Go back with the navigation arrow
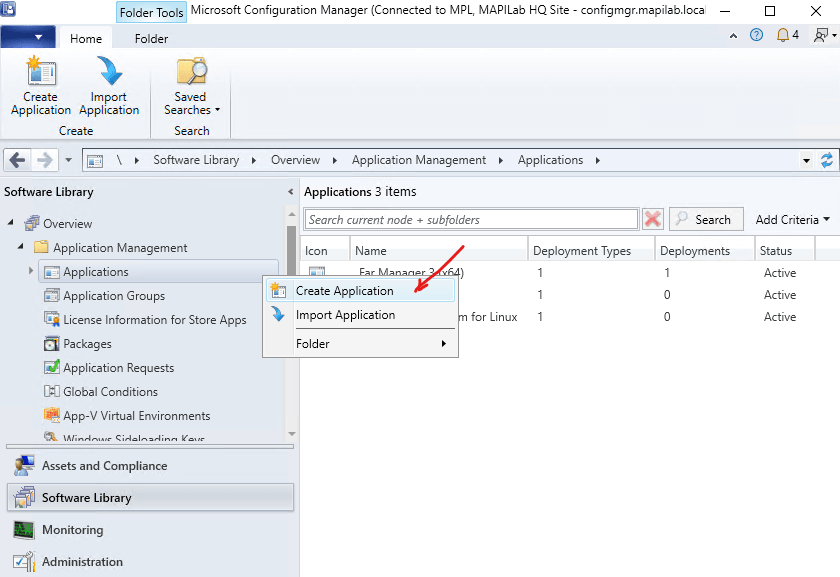Screen dimensions: 840x577 (x=17, y=160)
